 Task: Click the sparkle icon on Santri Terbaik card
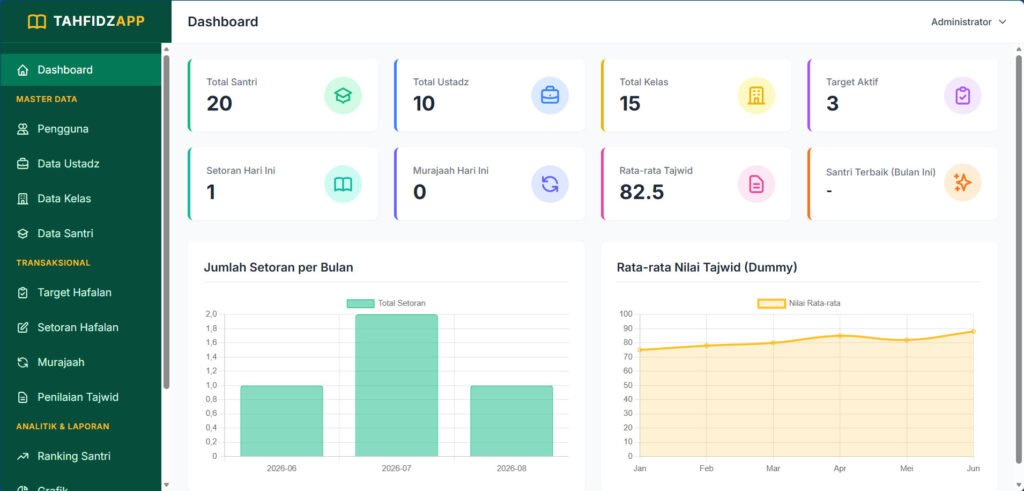click(963, 183)
